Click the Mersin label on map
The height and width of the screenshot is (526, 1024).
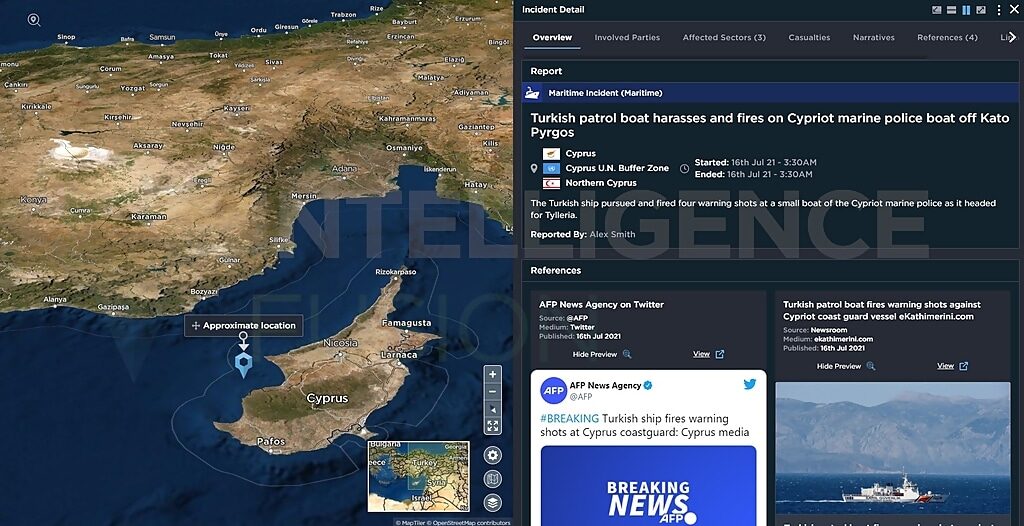coord(304,196)
